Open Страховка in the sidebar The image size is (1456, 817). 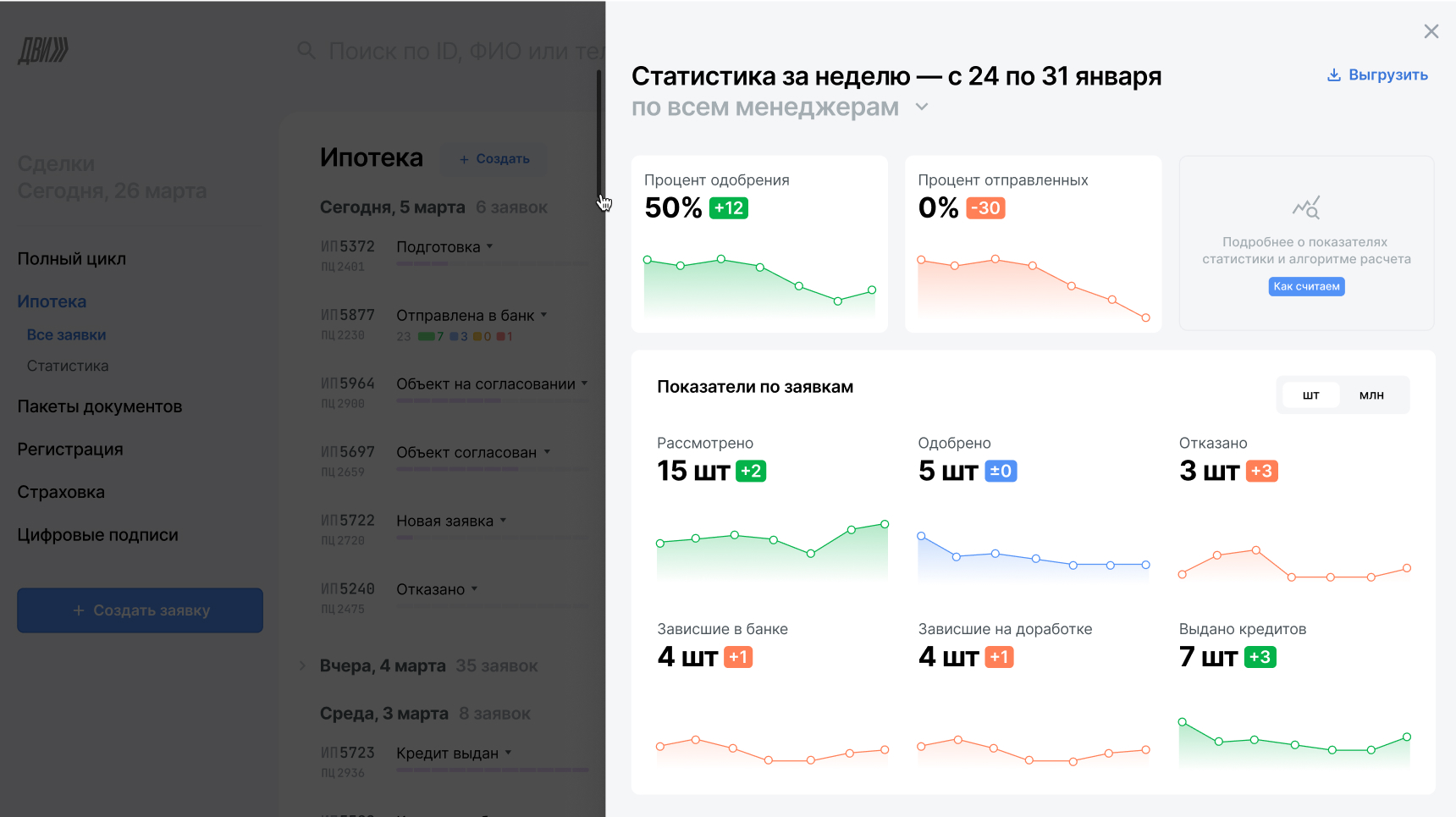(61, 492)
